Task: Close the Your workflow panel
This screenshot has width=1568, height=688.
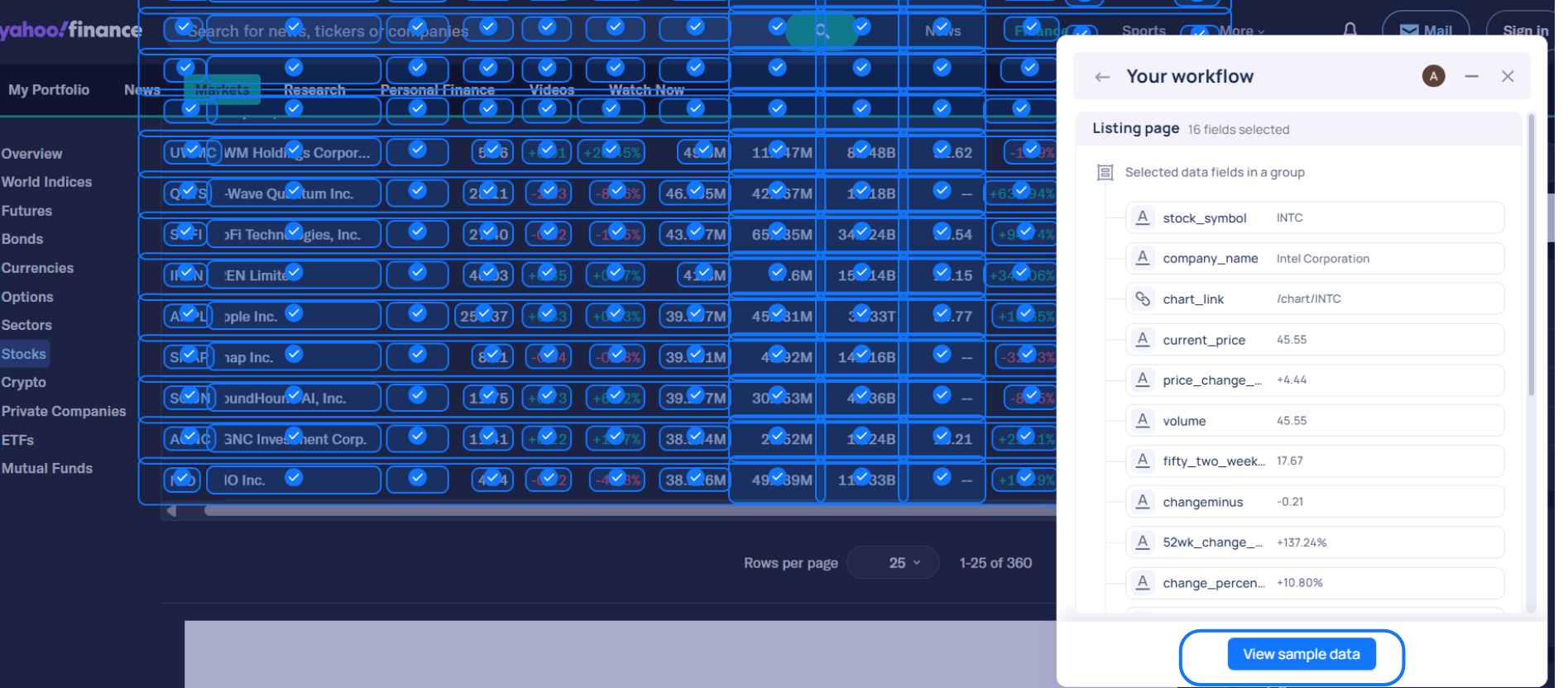Action: coord(1508,76)
